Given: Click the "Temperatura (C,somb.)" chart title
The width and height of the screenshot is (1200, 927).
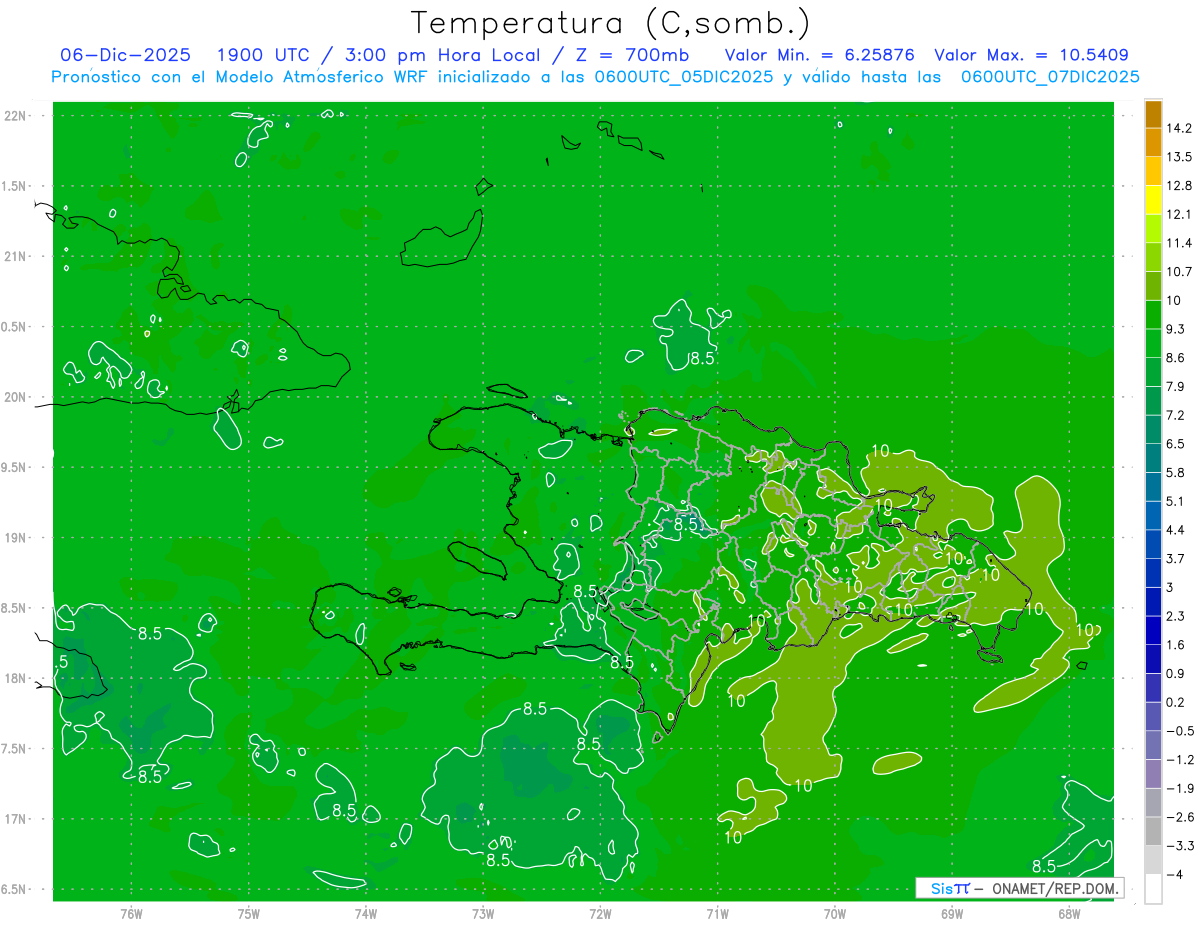Looking at the screenshot, I should pos(611,23).
